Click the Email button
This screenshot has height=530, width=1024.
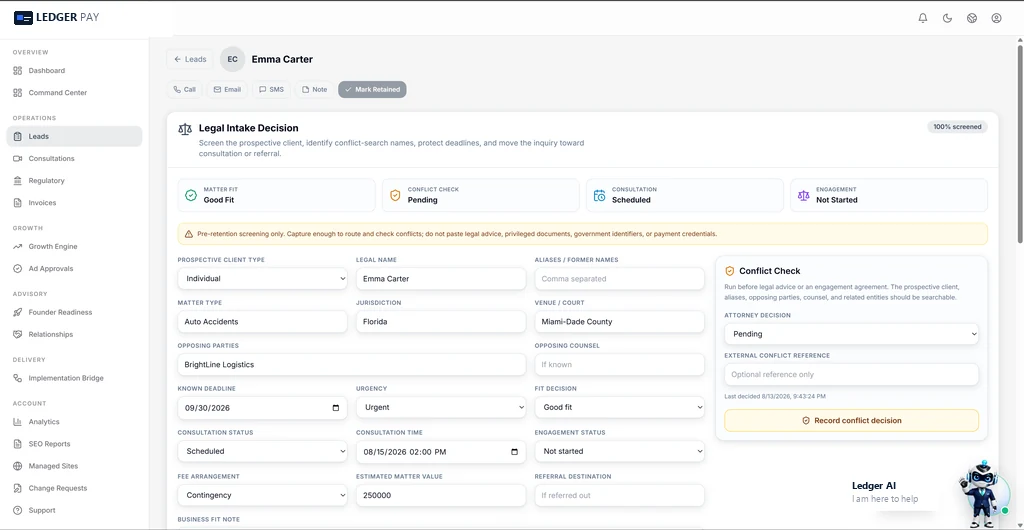(x=227, y=89)
